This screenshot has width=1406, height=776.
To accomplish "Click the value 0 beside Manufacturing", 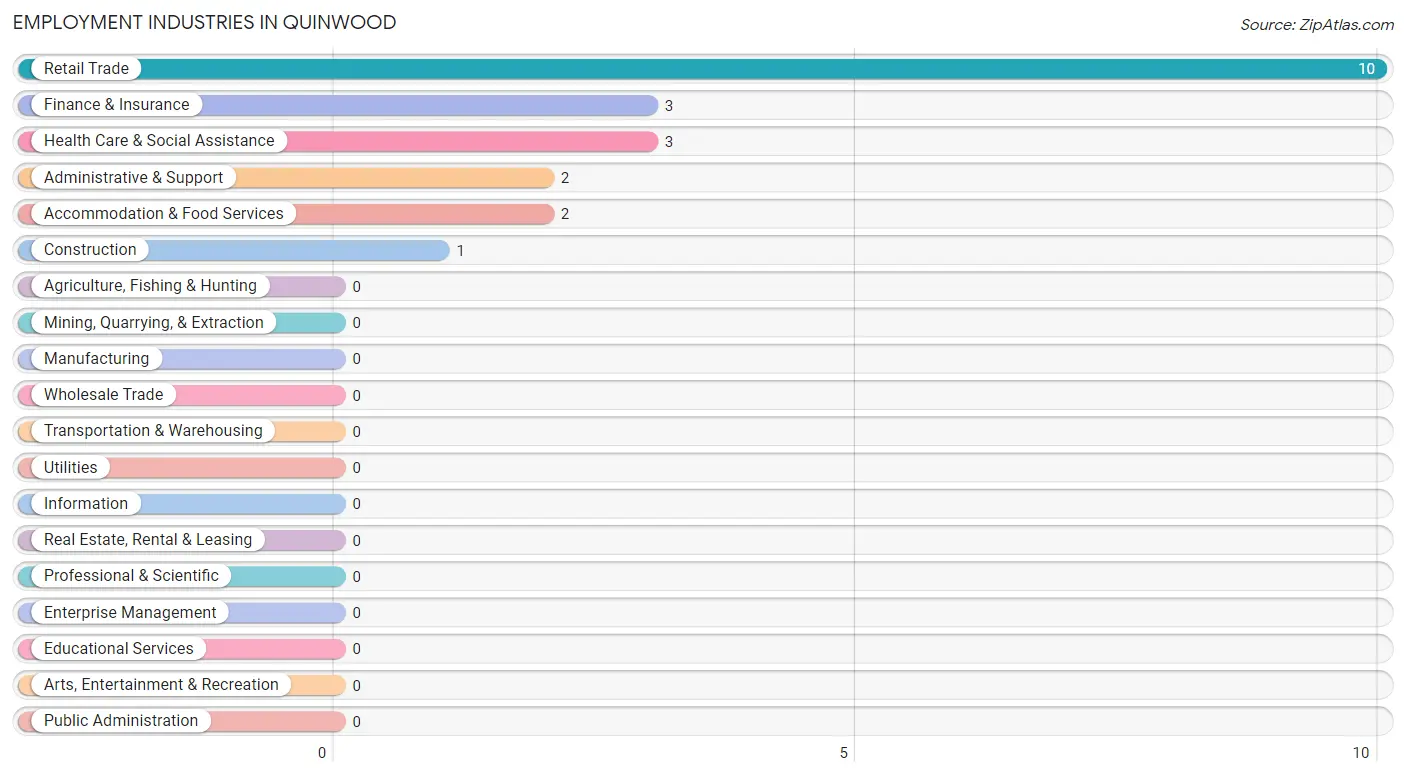I will coord(356,359).
